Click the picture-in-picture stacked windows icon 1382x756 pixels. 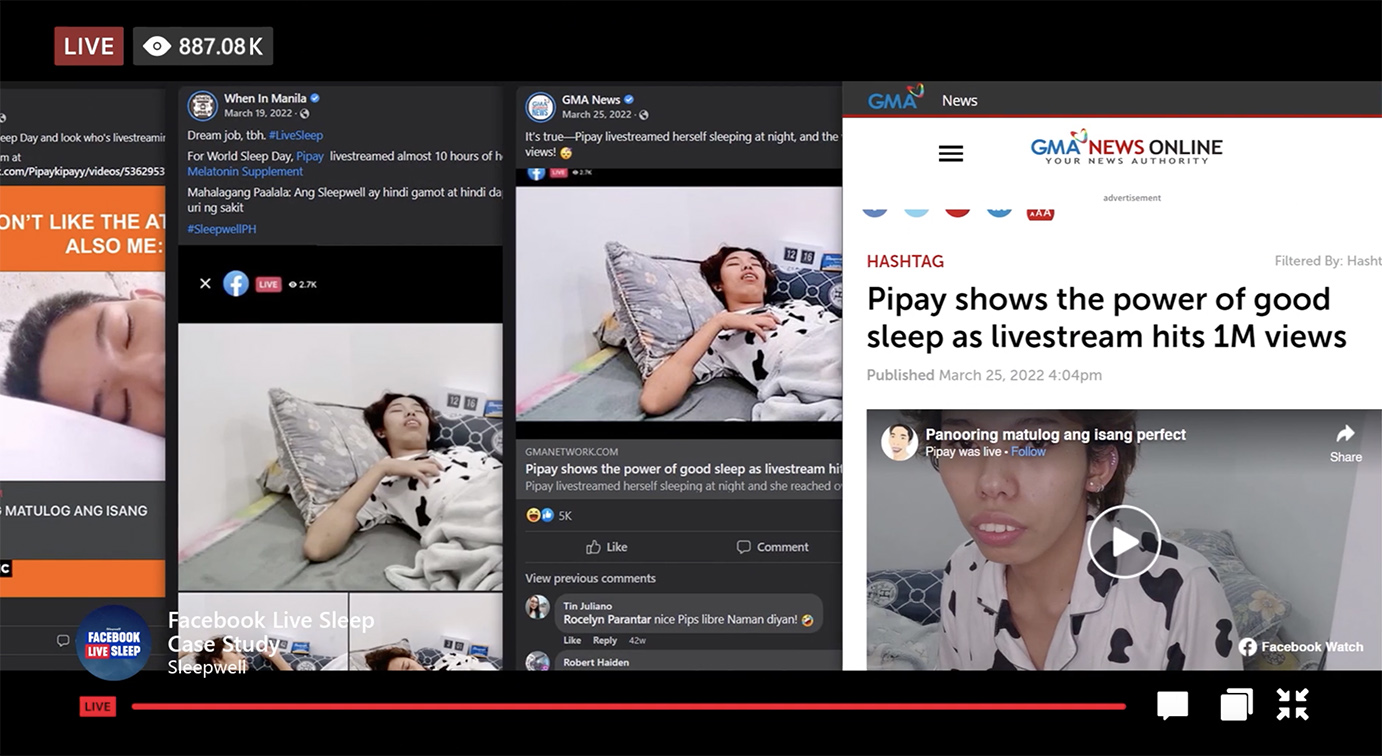coord(1236,704)
